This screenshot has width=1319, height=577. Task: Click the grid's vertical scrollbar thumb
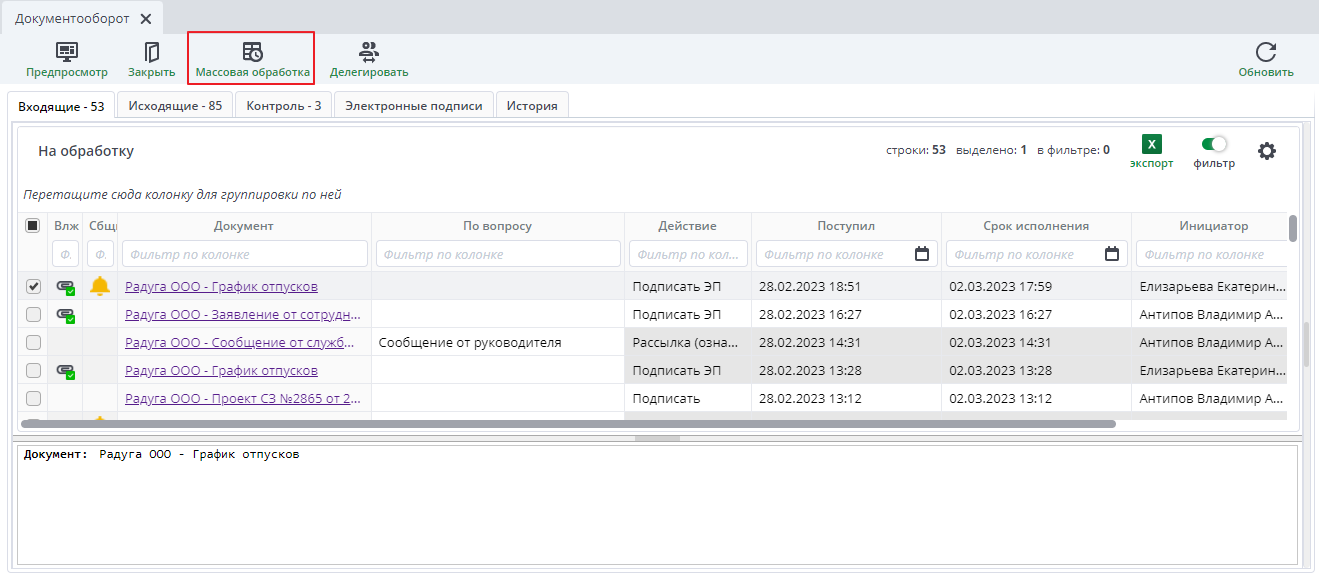[1293, 229]
